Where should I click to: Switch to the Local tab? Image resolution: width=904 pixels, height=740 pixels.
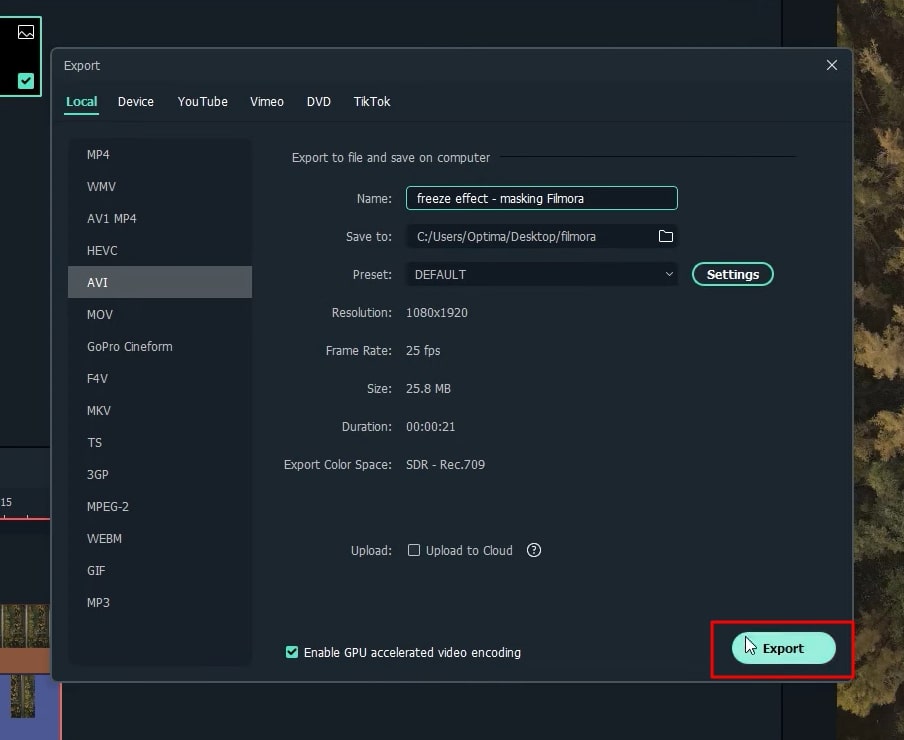coord(81,102)
